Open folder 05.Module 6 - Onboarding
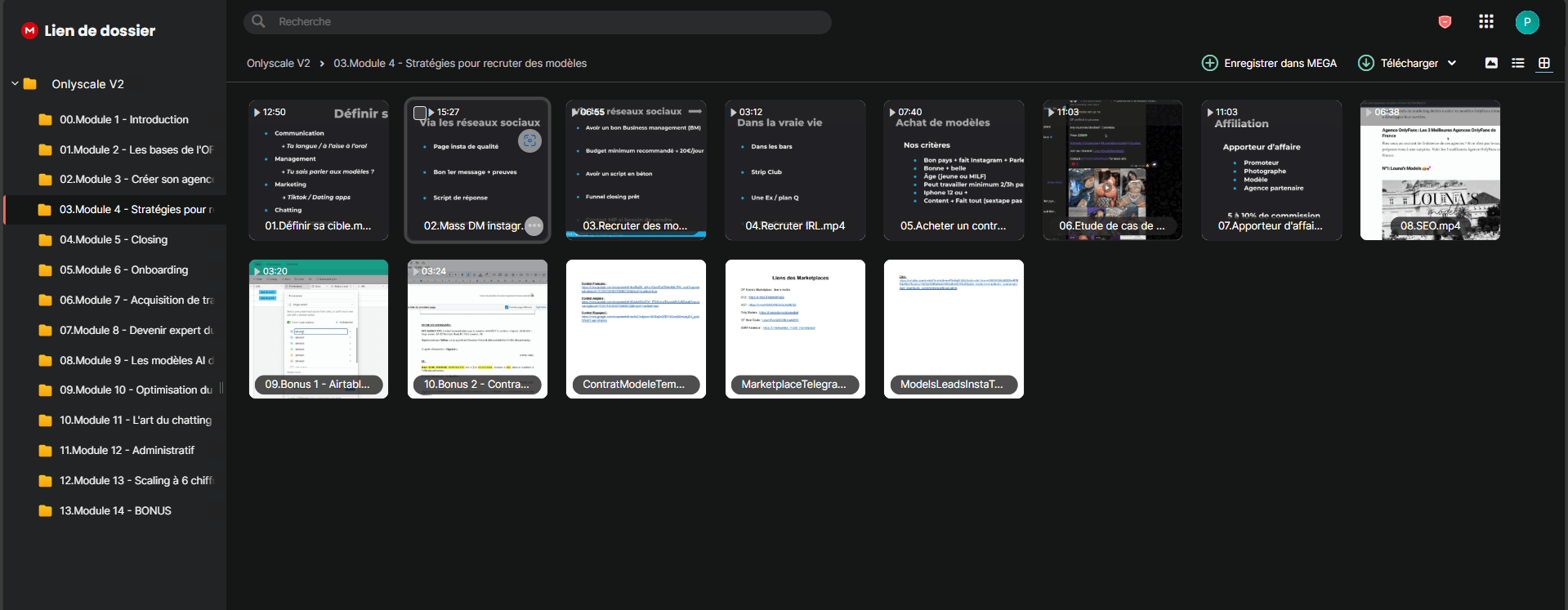 115,269
